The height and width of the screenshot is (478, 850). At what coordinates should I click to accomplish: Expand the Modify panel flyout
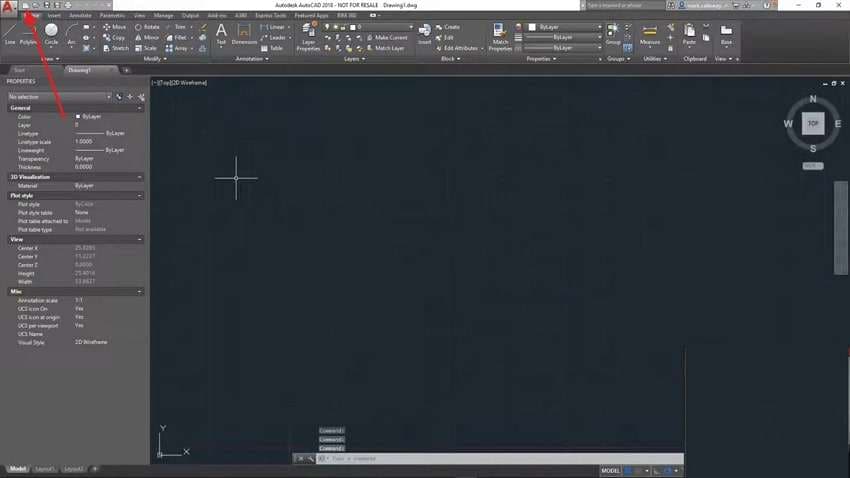(x=155, y=59)
